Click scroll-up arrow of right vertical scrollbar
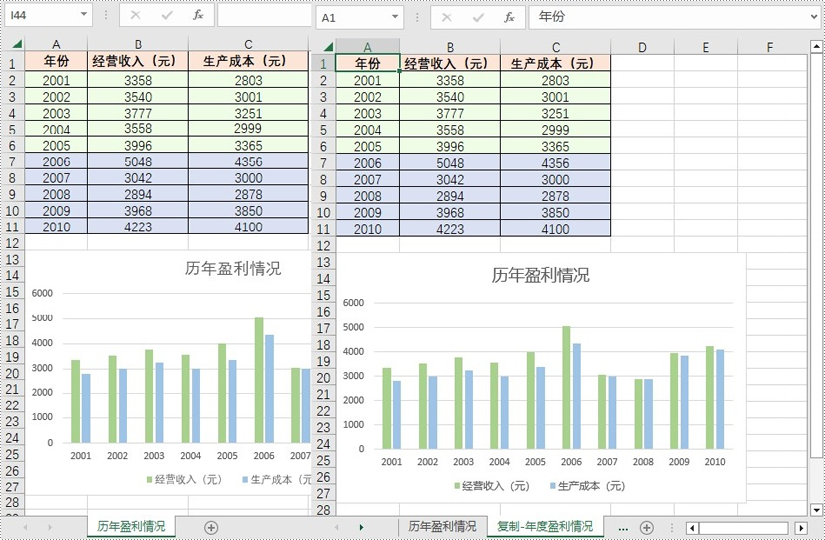Viewport: 825px width, 540px height. point(816,47)
